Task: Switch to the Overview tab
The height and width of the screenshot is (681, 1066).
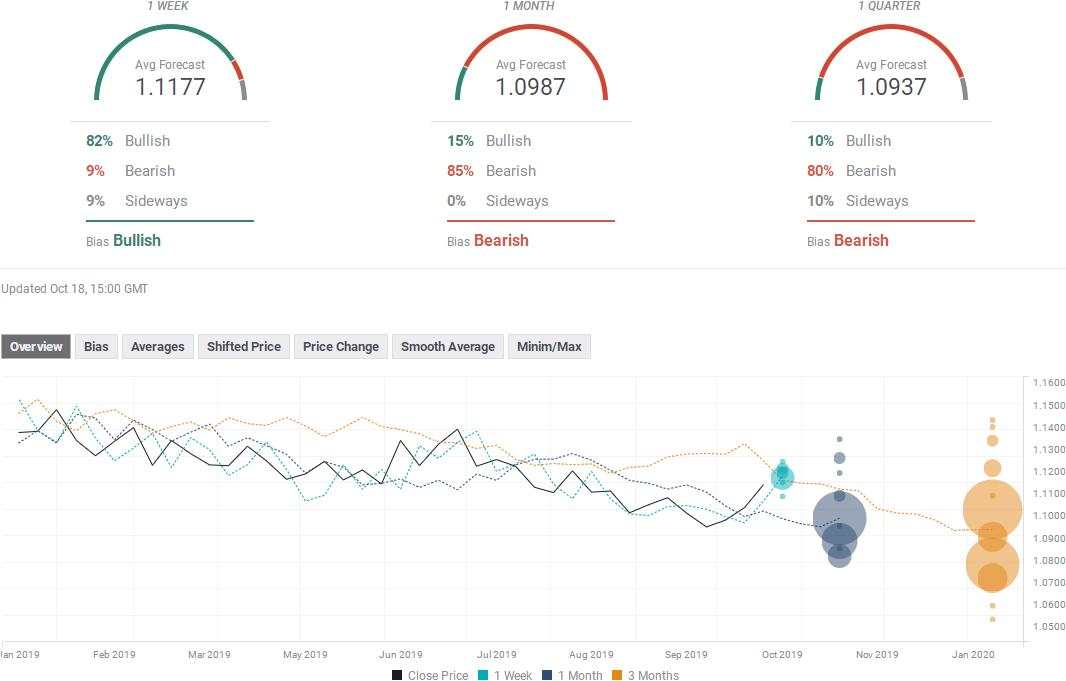Action: click(x=36, y=347)
